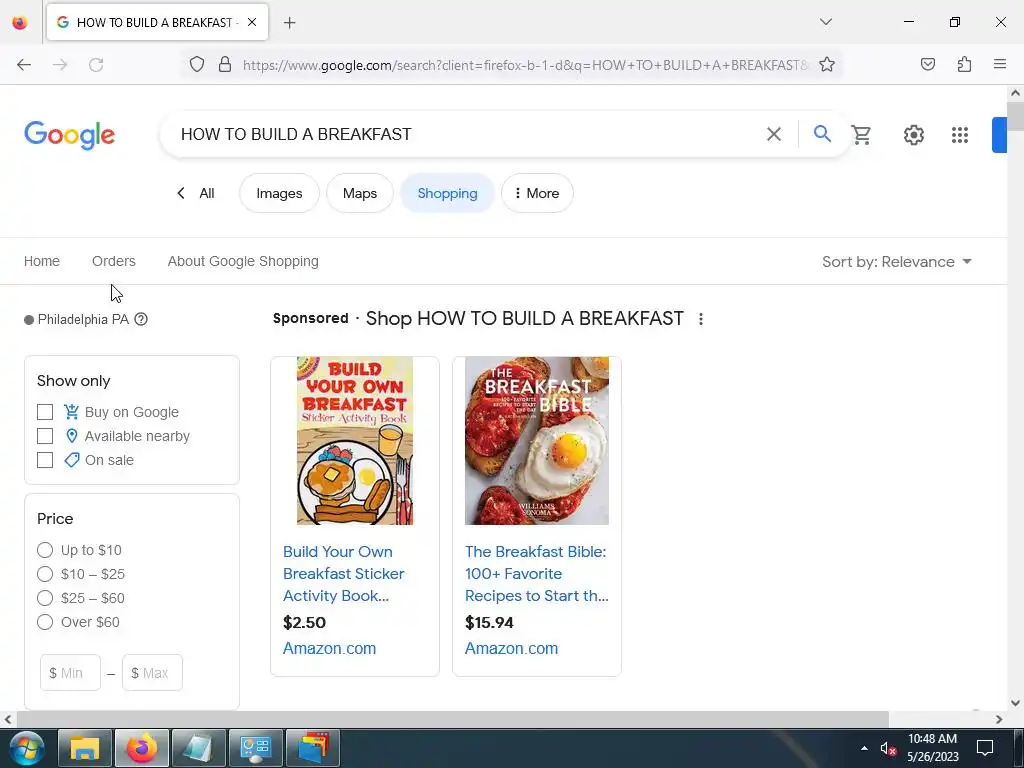Image resolution: width=1024 pixels, height=768 pixels.
Task: Click the $ Min price input field
Action: pyautogui.click(x=71, y=673)
